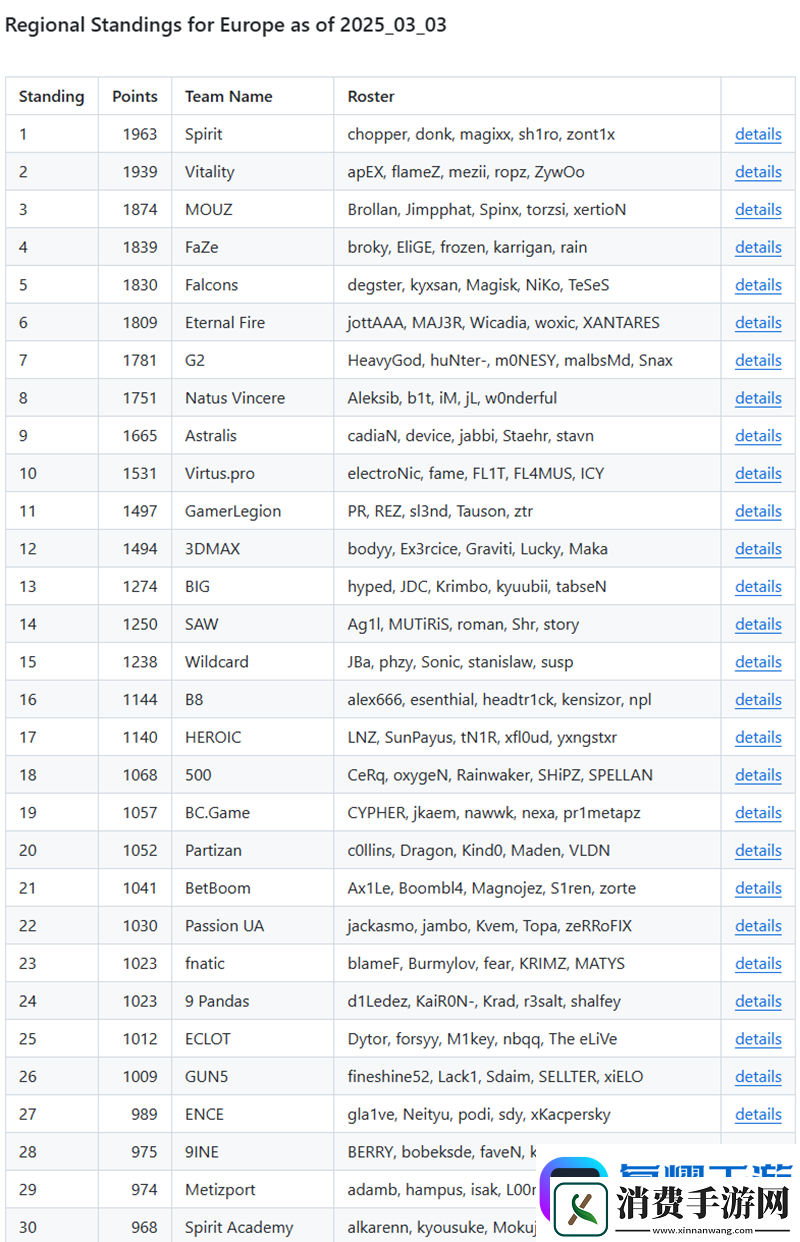Select standing number 22
Screen dimensions: 800x1242
(28, 926)
